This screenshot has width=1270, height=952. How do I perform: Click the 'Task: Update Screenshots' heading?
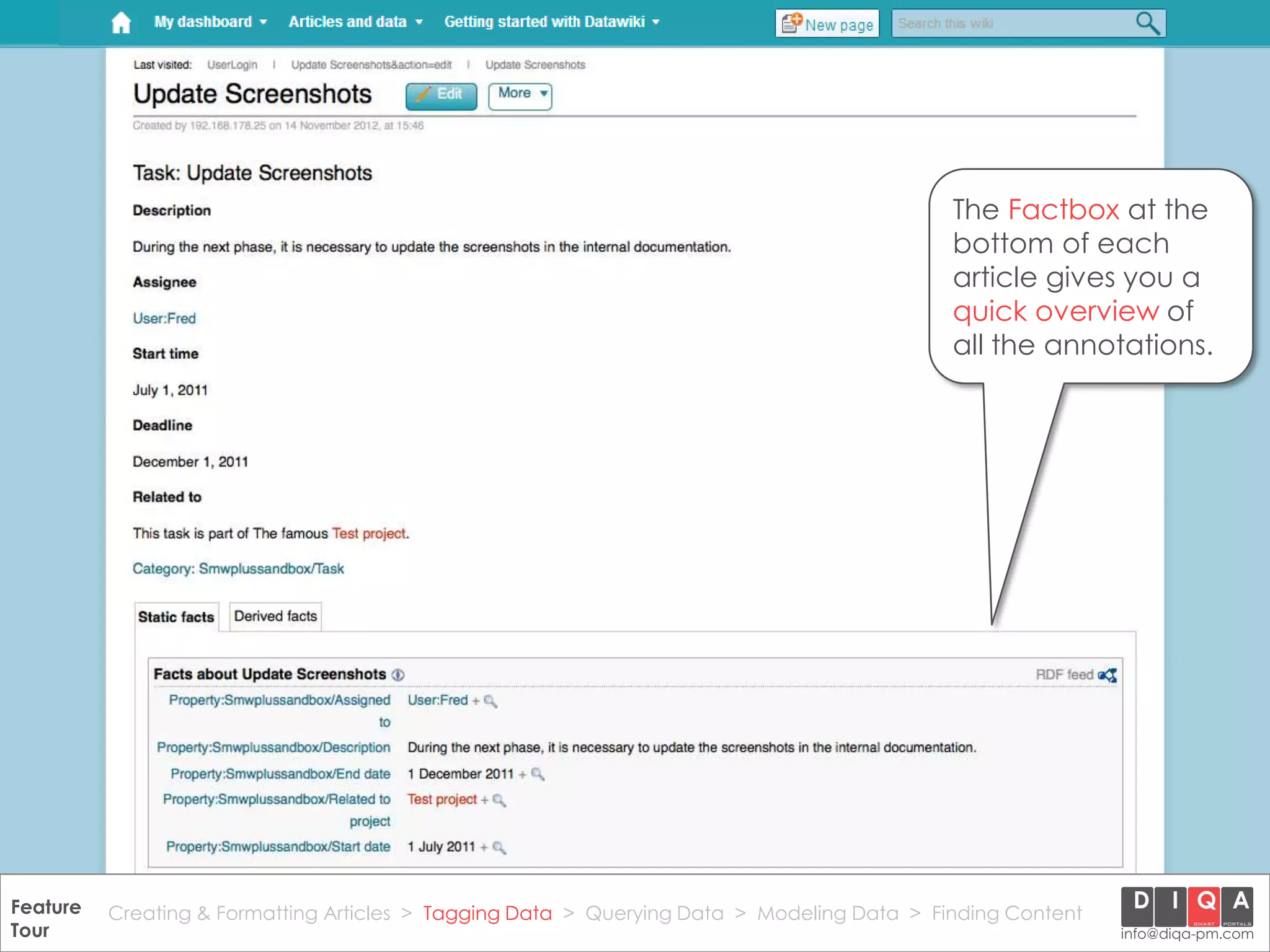click(x=252, y=174)
